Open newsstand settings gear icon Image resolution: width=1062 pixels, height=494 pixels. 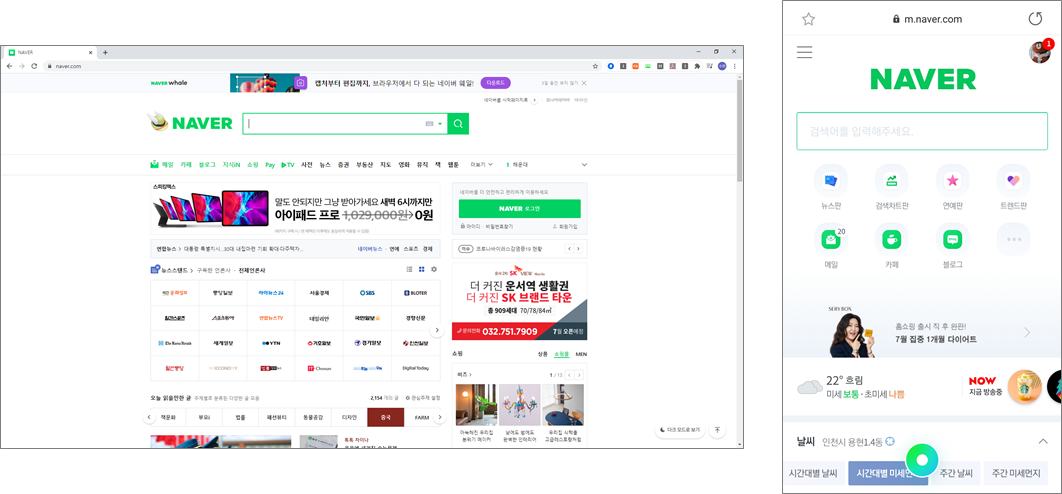pos(433,270)
